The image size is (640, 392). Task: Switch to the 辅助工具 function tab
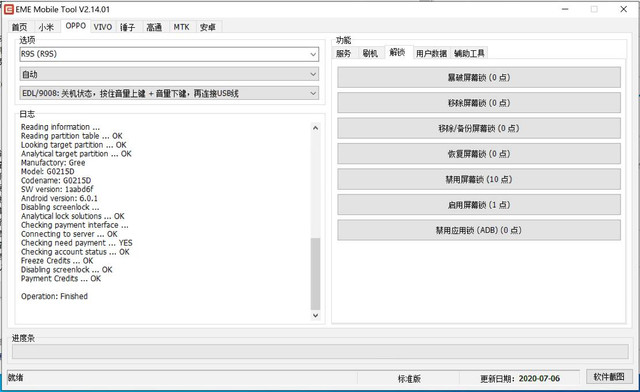point(469,53)
